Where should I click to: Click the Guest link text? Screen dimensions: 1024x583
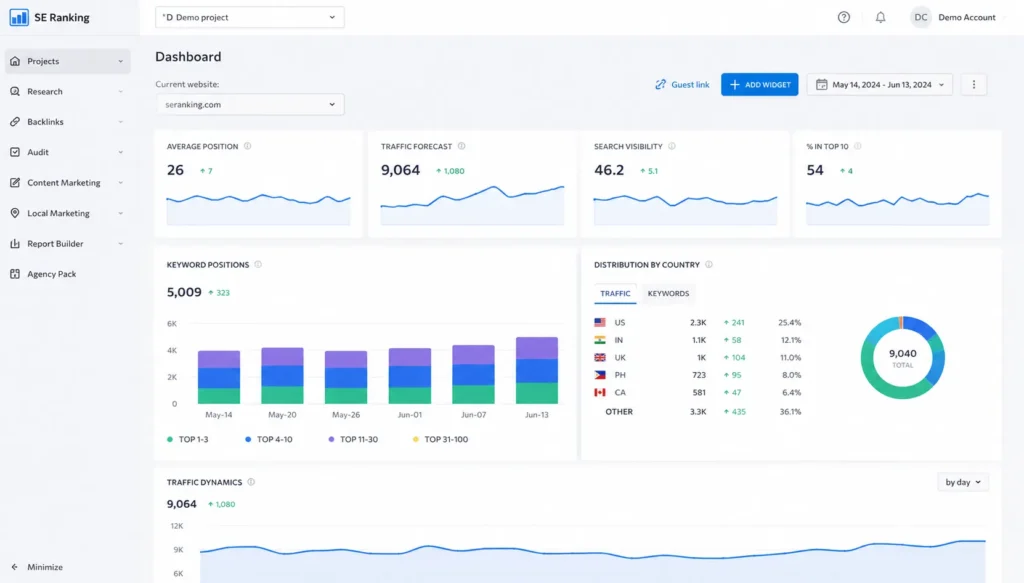690,85
